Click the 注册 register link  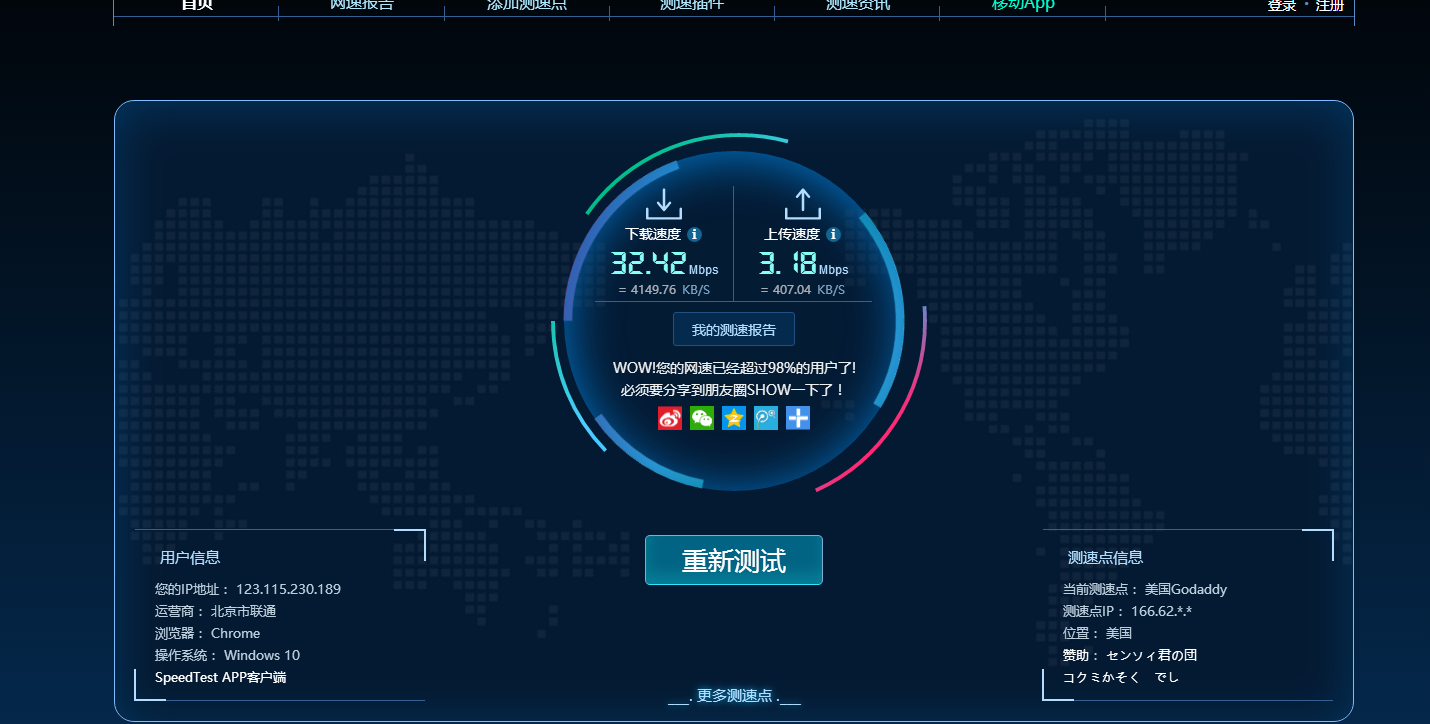(x=1330, y=6)
